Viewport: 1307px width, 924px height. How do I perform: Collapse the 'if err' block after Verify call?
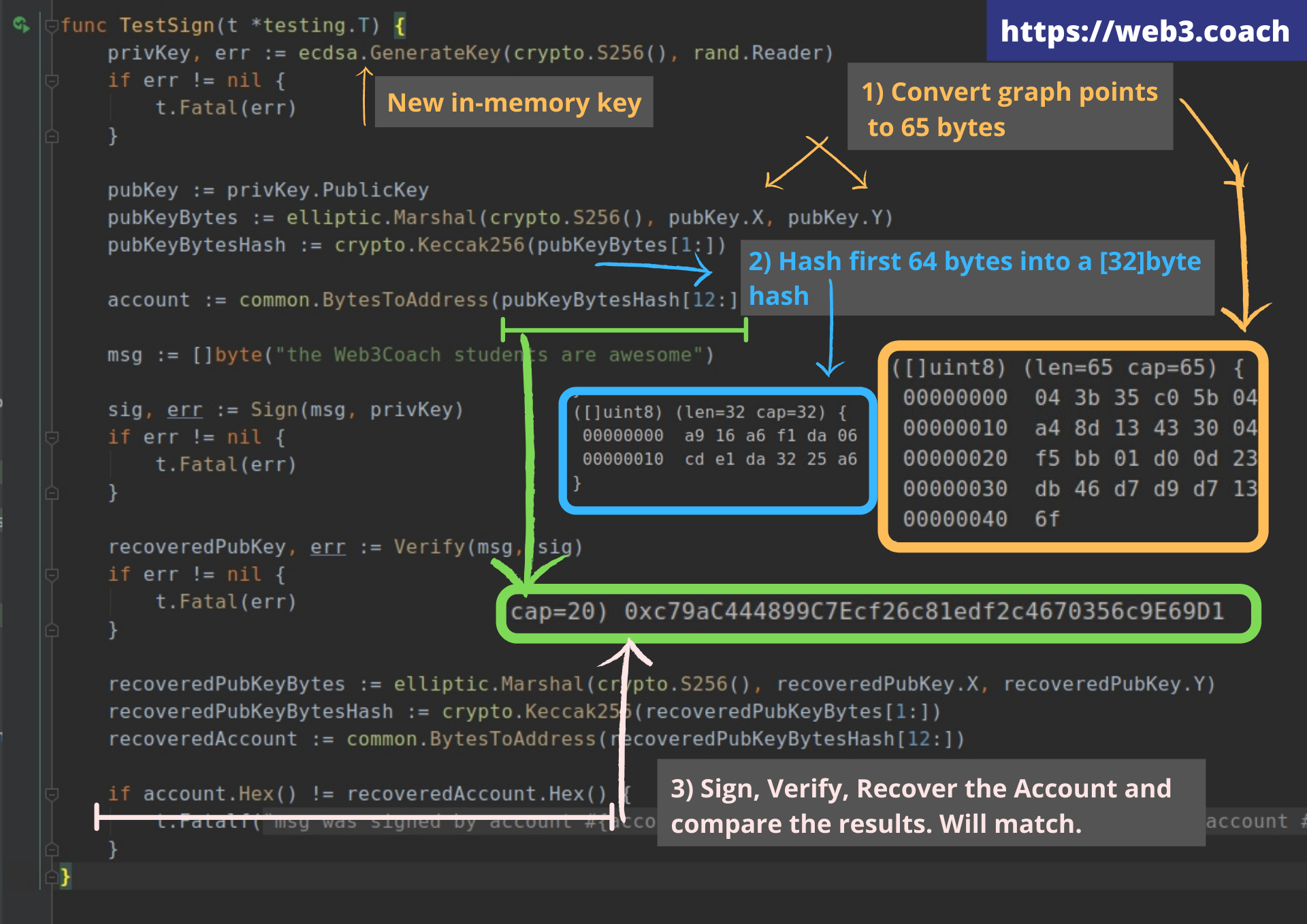tap(51, 575)
